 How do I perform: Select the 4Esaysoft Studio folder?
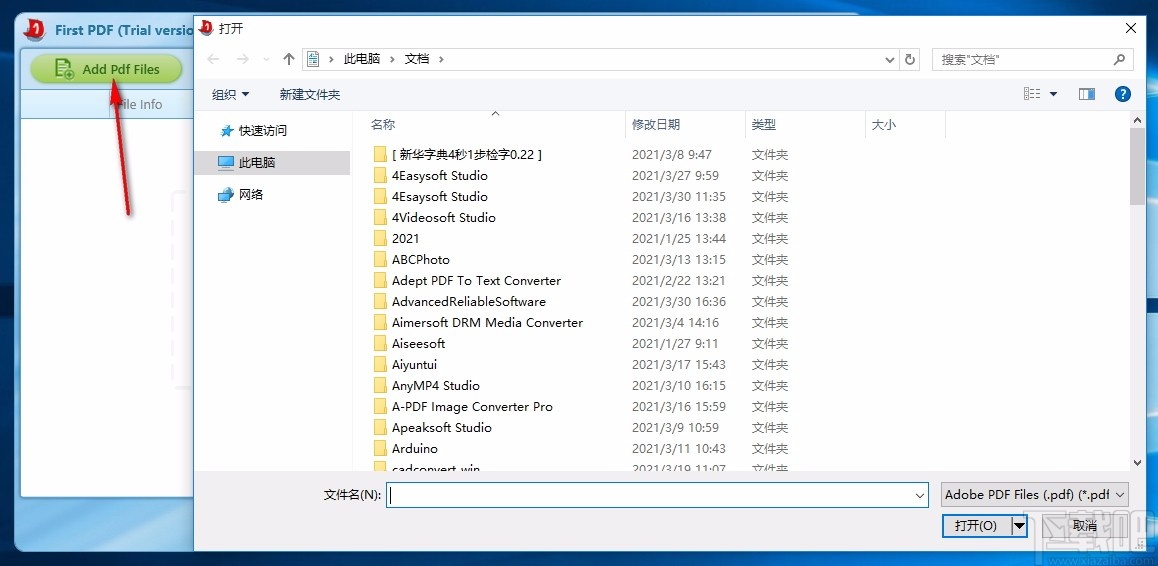click(x=439, y=197)
